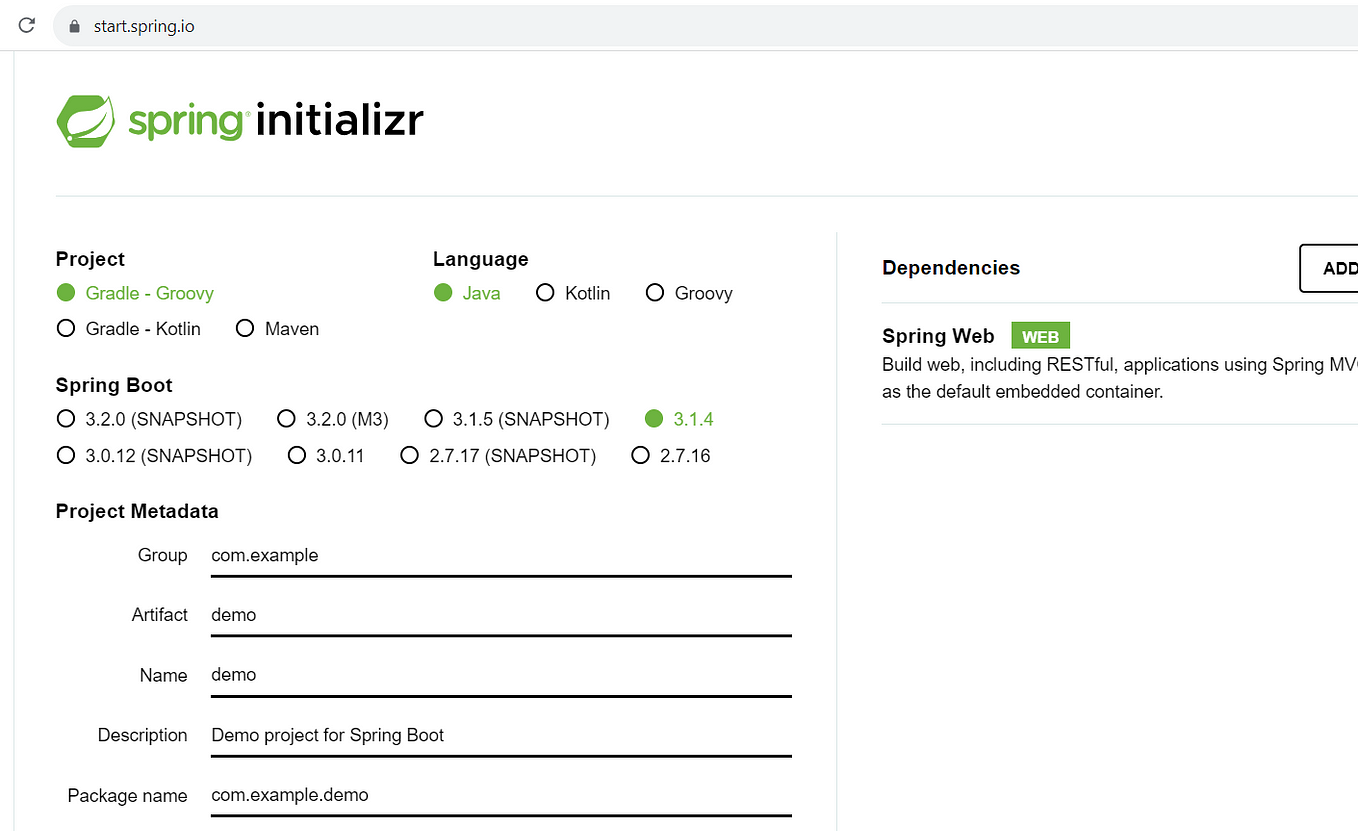Select Maven as the project type
The height and width of the screenshot is (831, 1358).
click(245, 328)
